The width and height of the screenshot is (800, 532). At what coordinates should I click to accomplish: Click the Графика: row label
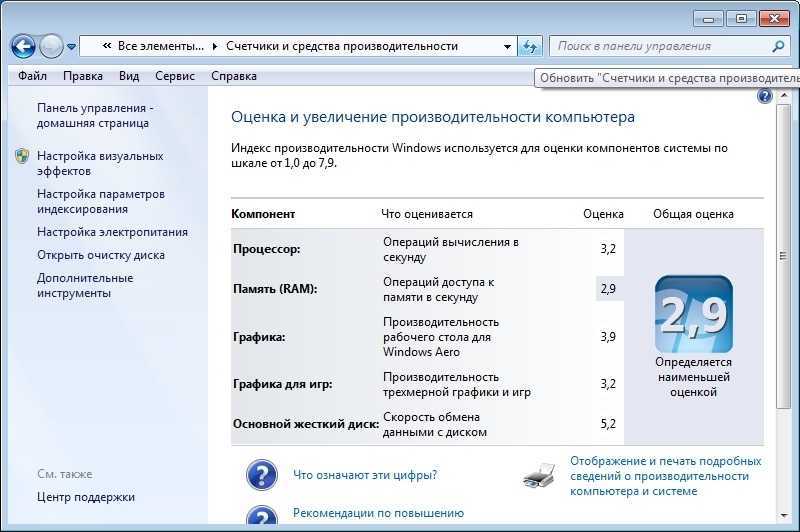(259, 337)
